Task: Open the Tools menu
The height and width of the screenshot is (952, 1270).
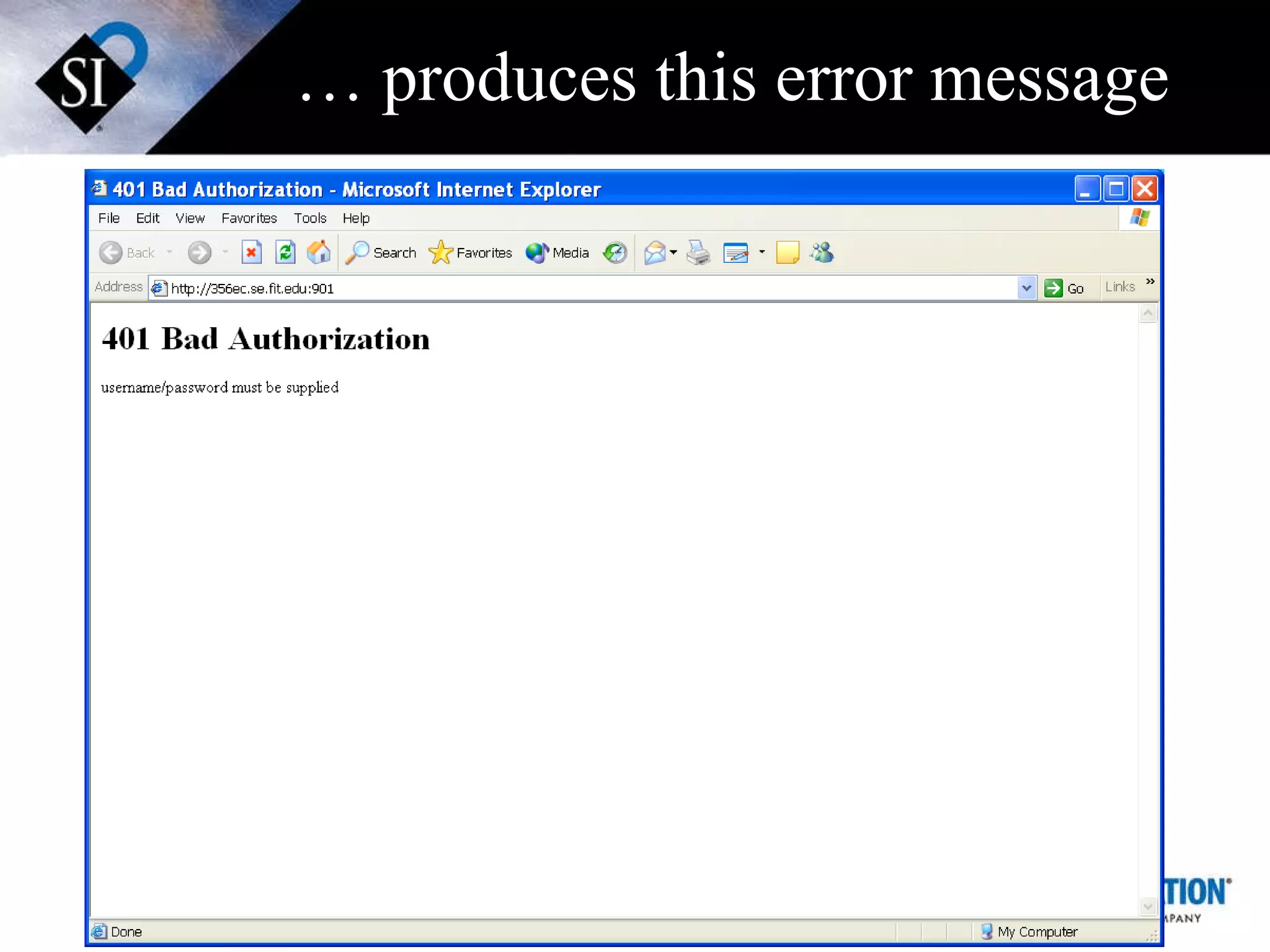Action: click(310, 218)
